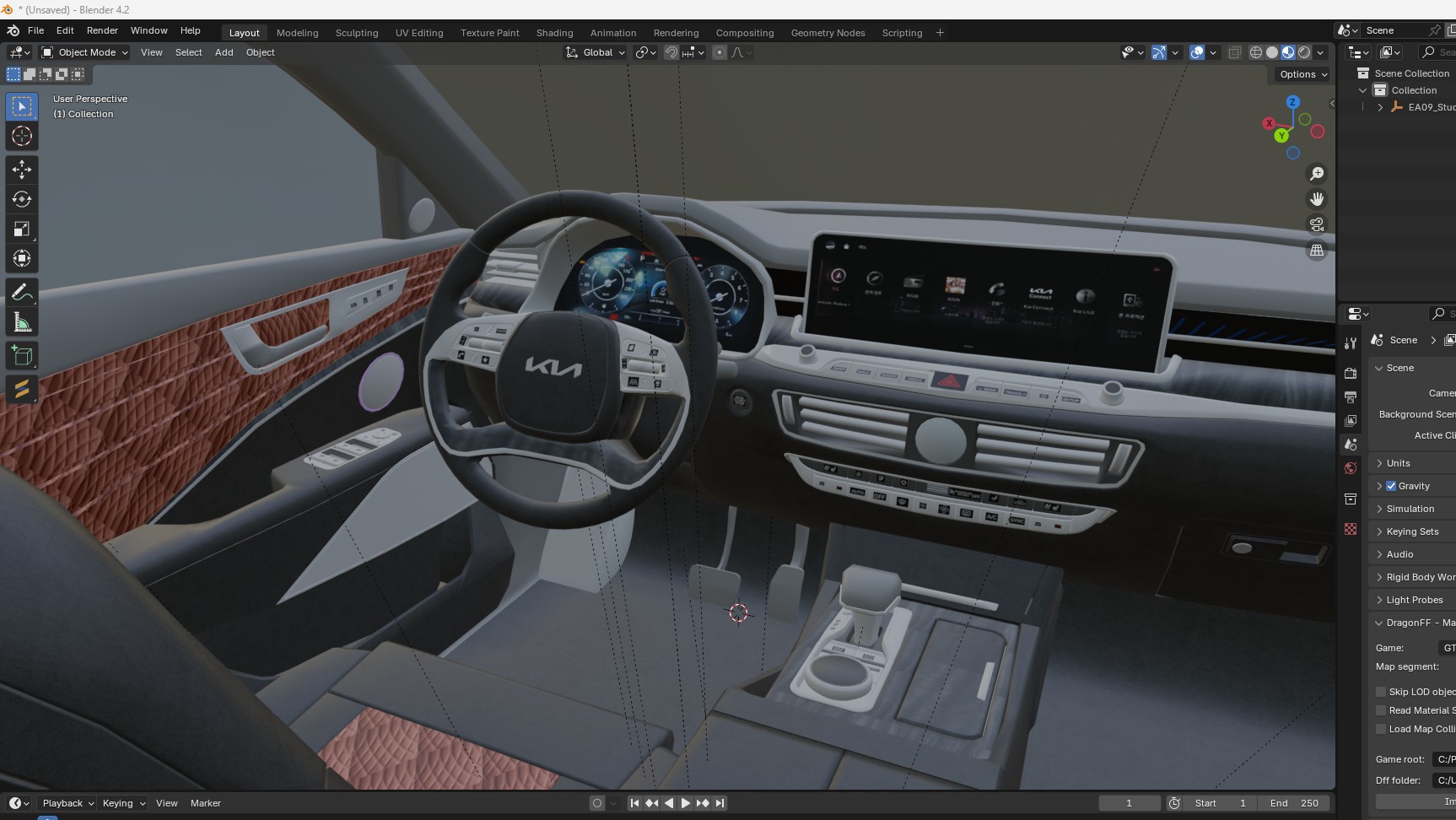Select the Cursor tool in toolbar

click(x=22, y=136)
